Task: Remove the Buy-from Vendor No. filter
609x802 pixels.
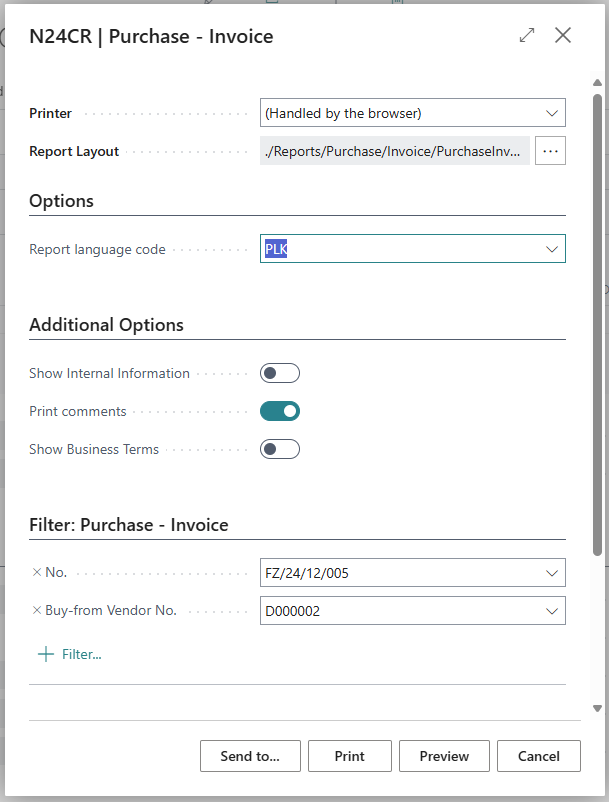Action: click(35, 610)
